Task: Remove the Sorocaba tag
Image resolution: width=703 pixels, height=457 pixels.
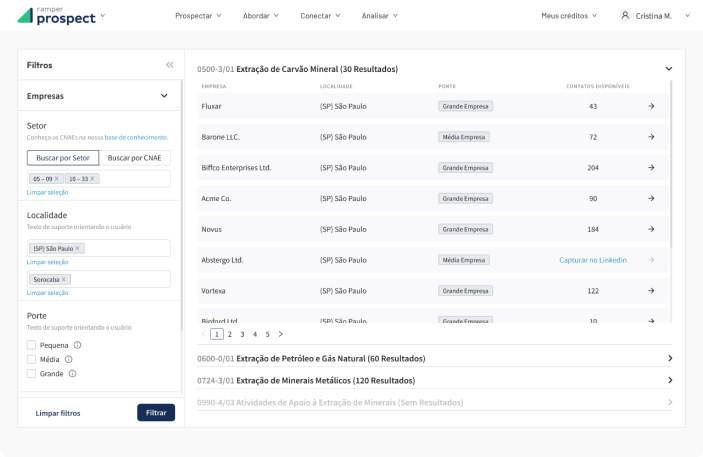Action: (64, 279)
